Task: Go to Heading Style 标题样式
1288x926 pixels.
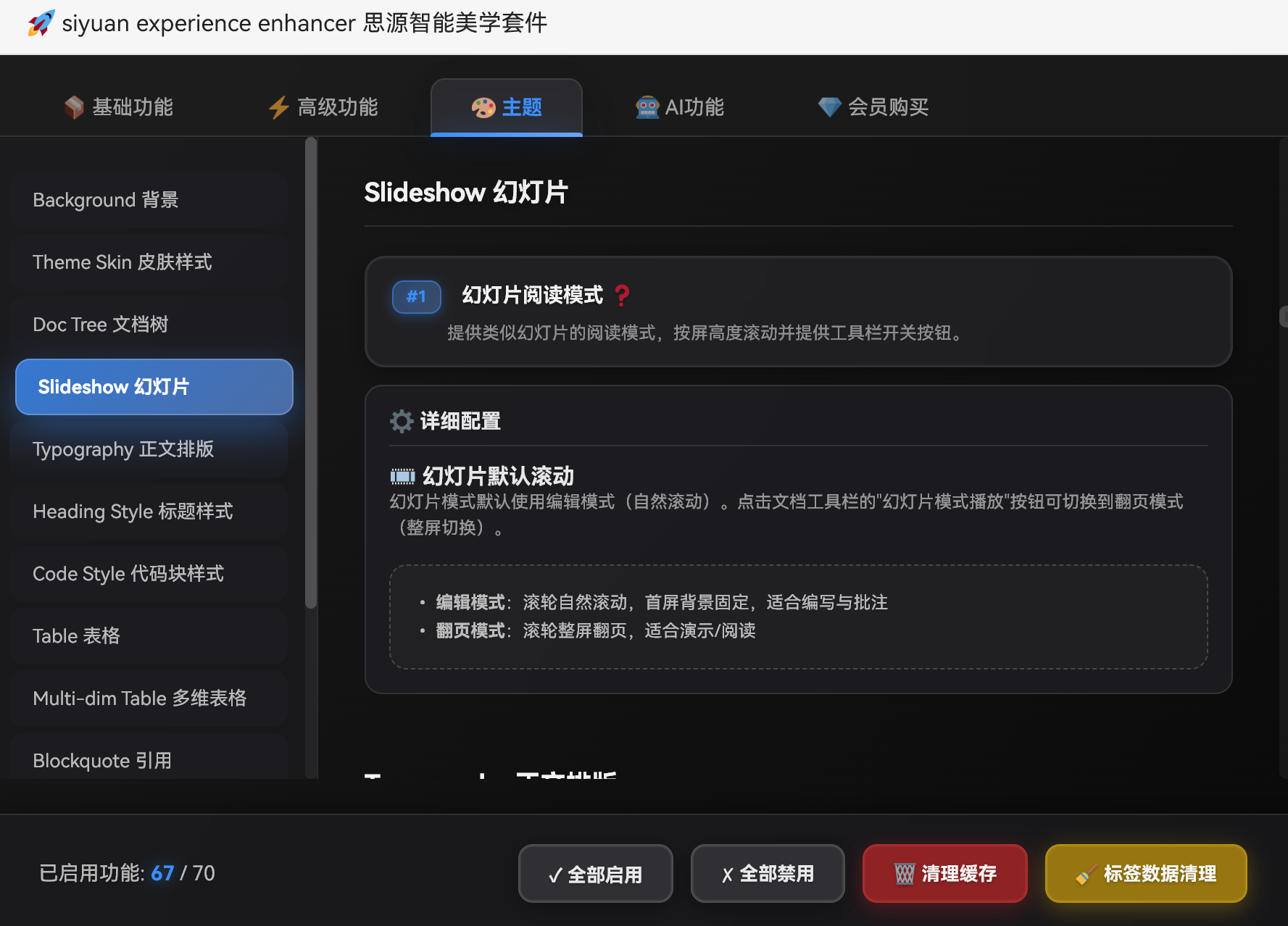Action: (149, 512)
